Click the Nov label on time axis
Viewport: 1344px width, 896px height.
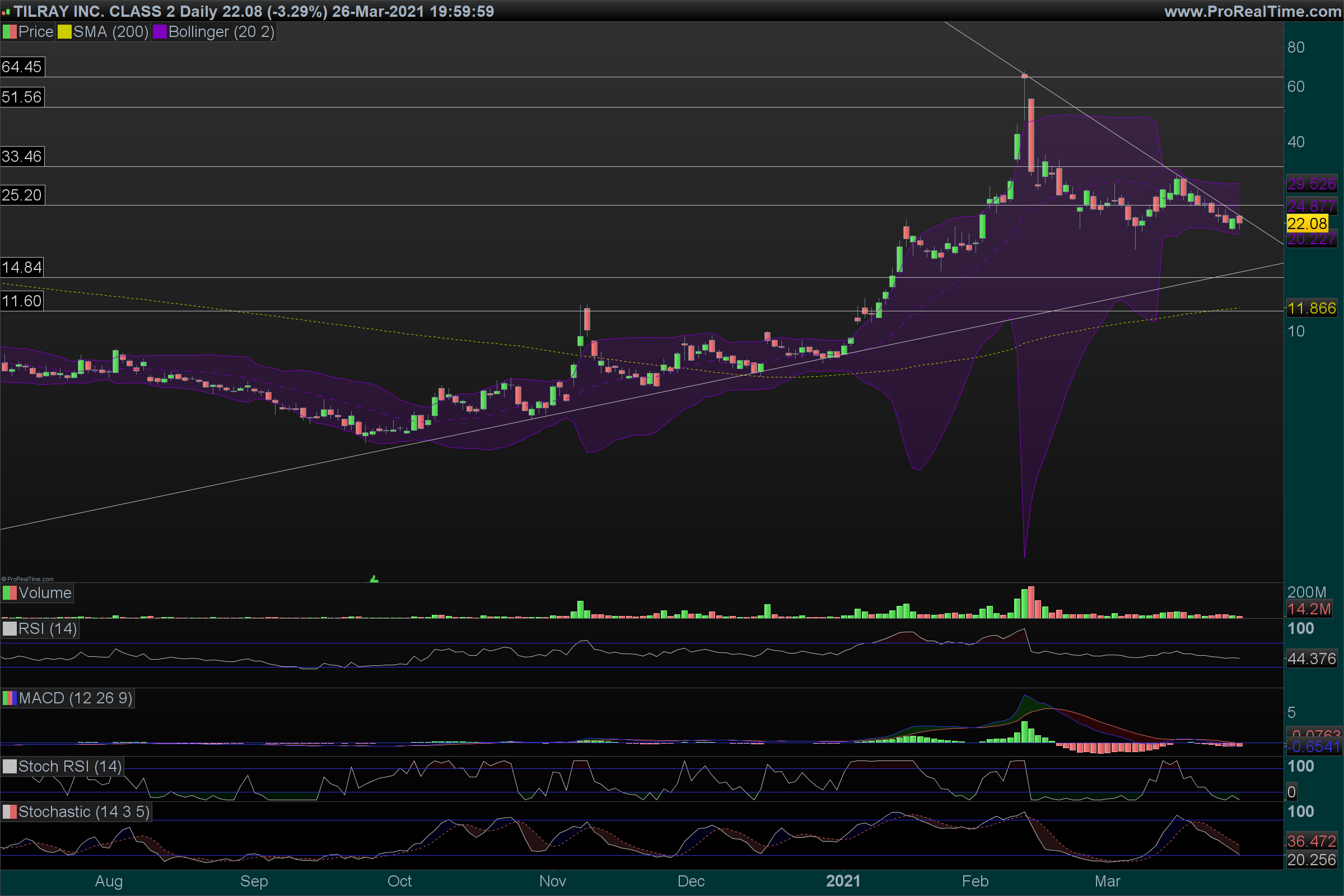click(x=553, y=881)
